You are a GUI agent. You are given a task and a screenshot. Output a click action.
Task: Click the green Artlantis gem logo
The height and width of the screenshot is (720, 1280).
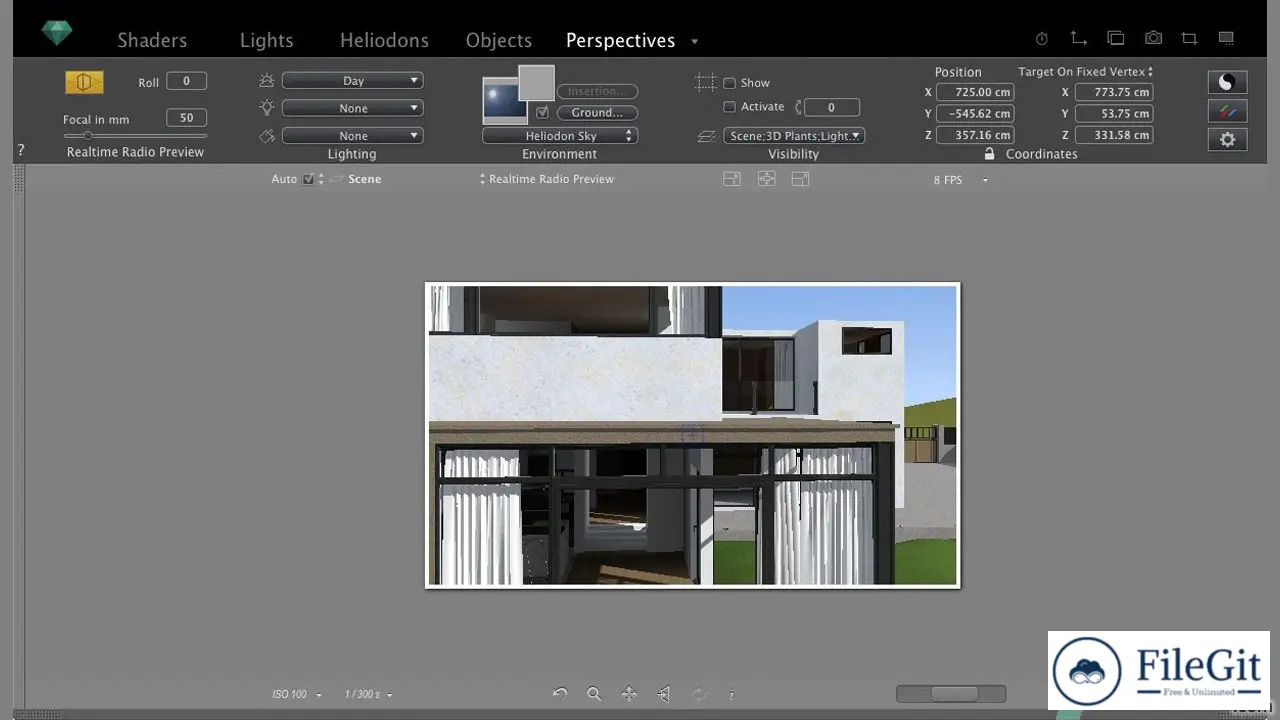coord(57,33)
